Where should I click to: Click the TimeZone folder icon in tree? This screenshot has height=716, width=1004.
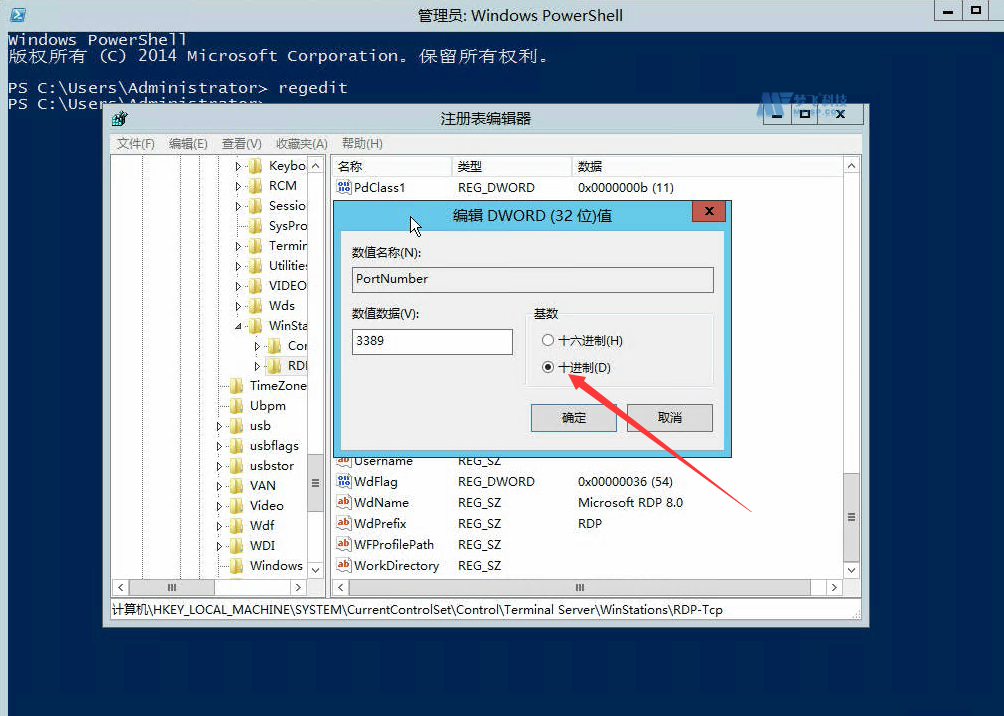tap(236, 386)
